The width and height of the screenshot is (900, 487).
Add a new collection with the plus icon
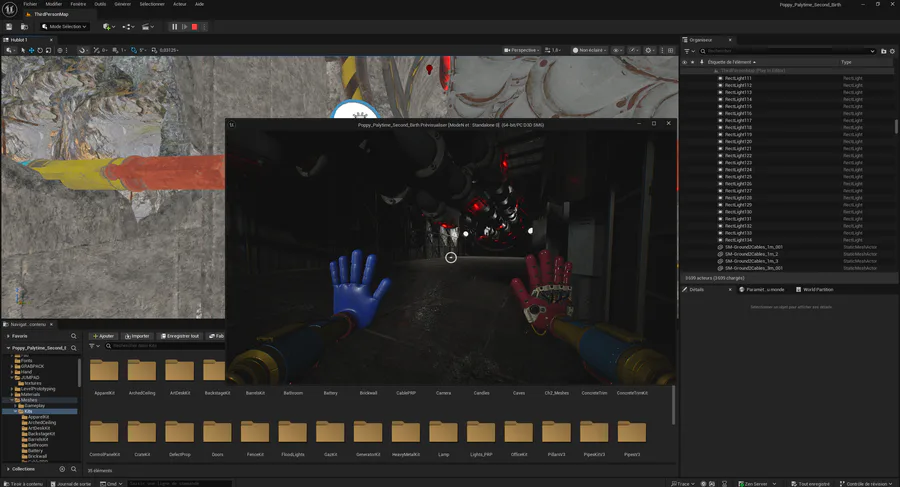pos(63,469)
